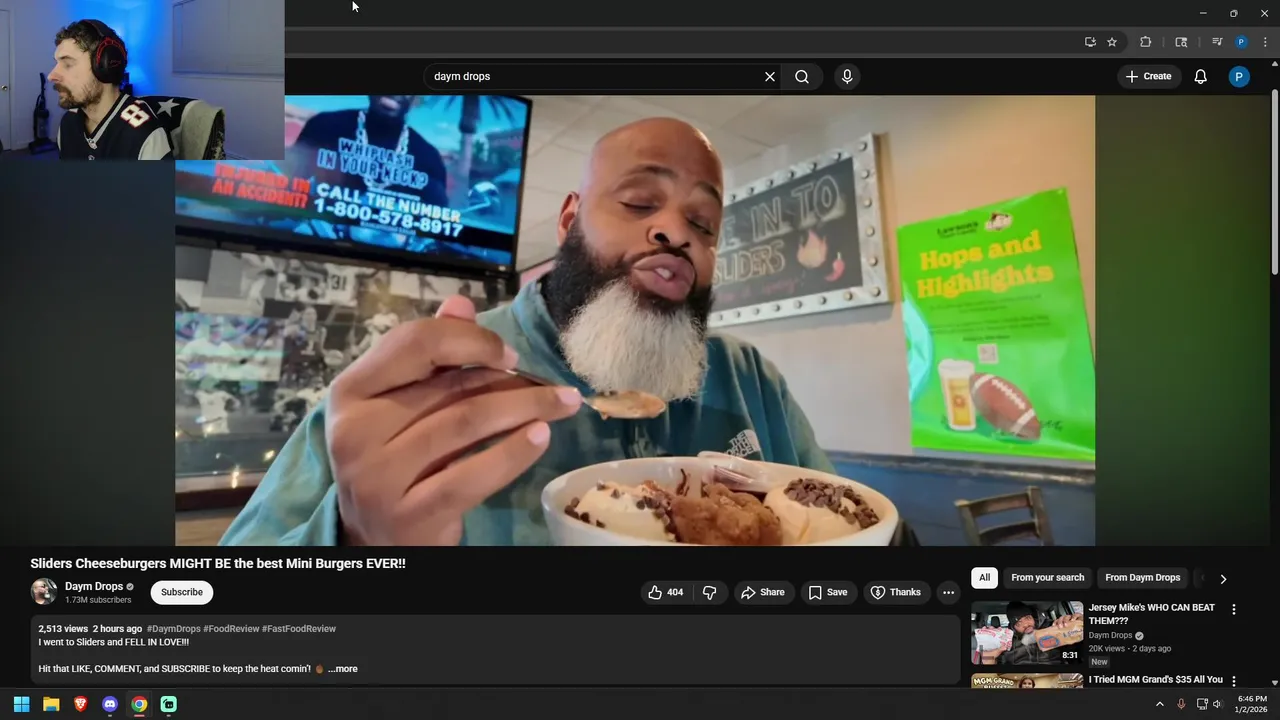1280x720 pixels.
Task: Click the 1.73M subscribers text
Action: point(98,600)
